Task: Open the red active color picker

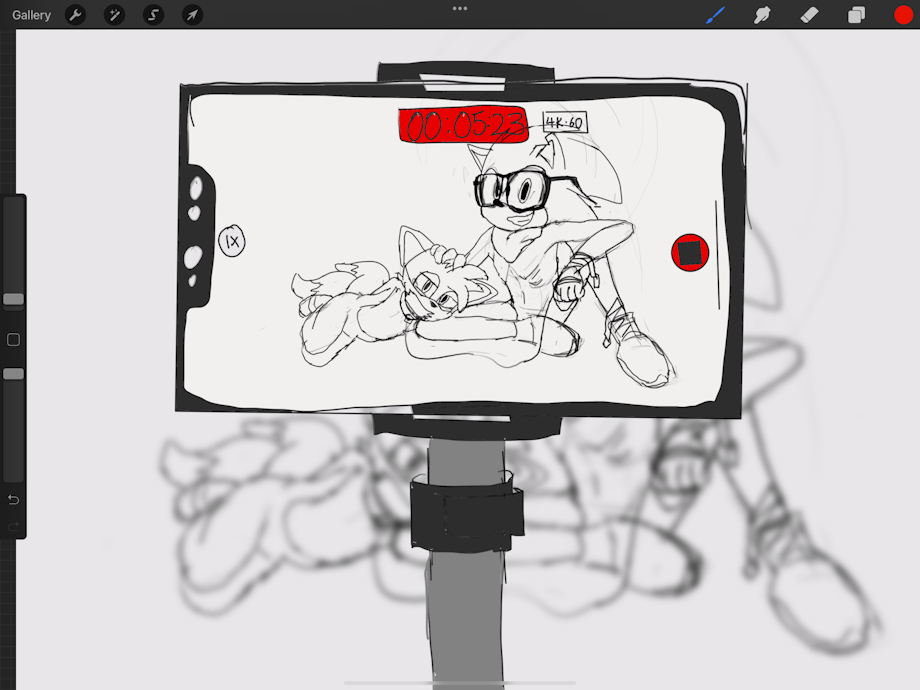Action: (904, 15)
